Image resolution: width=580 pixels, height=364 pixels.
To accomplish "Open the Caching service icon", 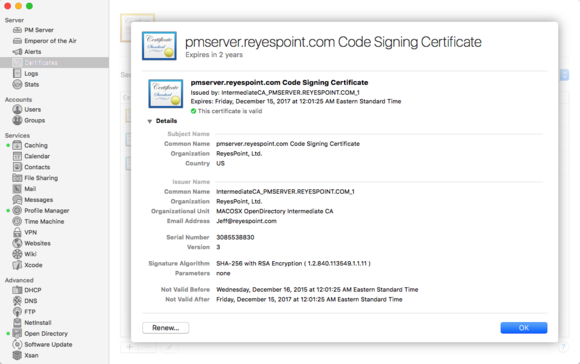I will click(17, 145).
